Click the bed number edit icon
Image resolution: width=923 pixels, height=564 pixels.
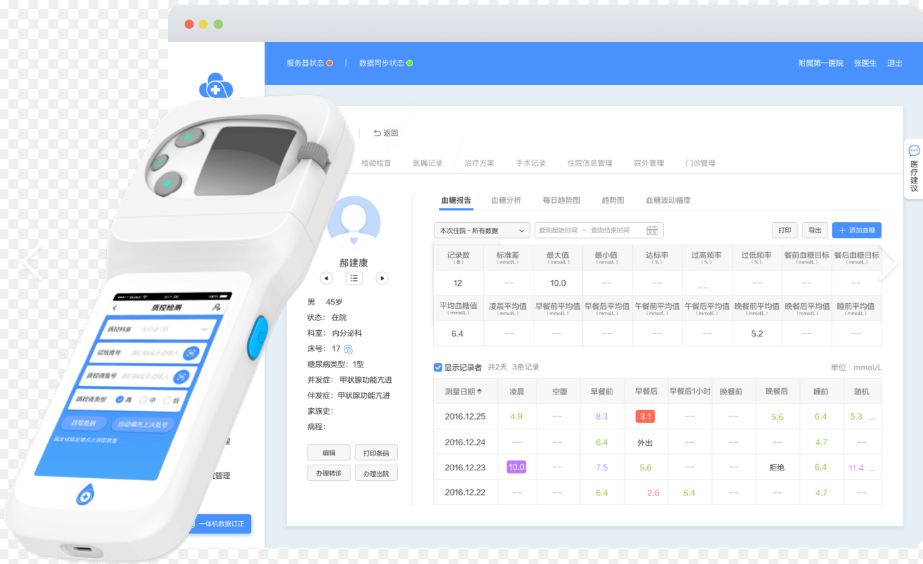point(349,349)
